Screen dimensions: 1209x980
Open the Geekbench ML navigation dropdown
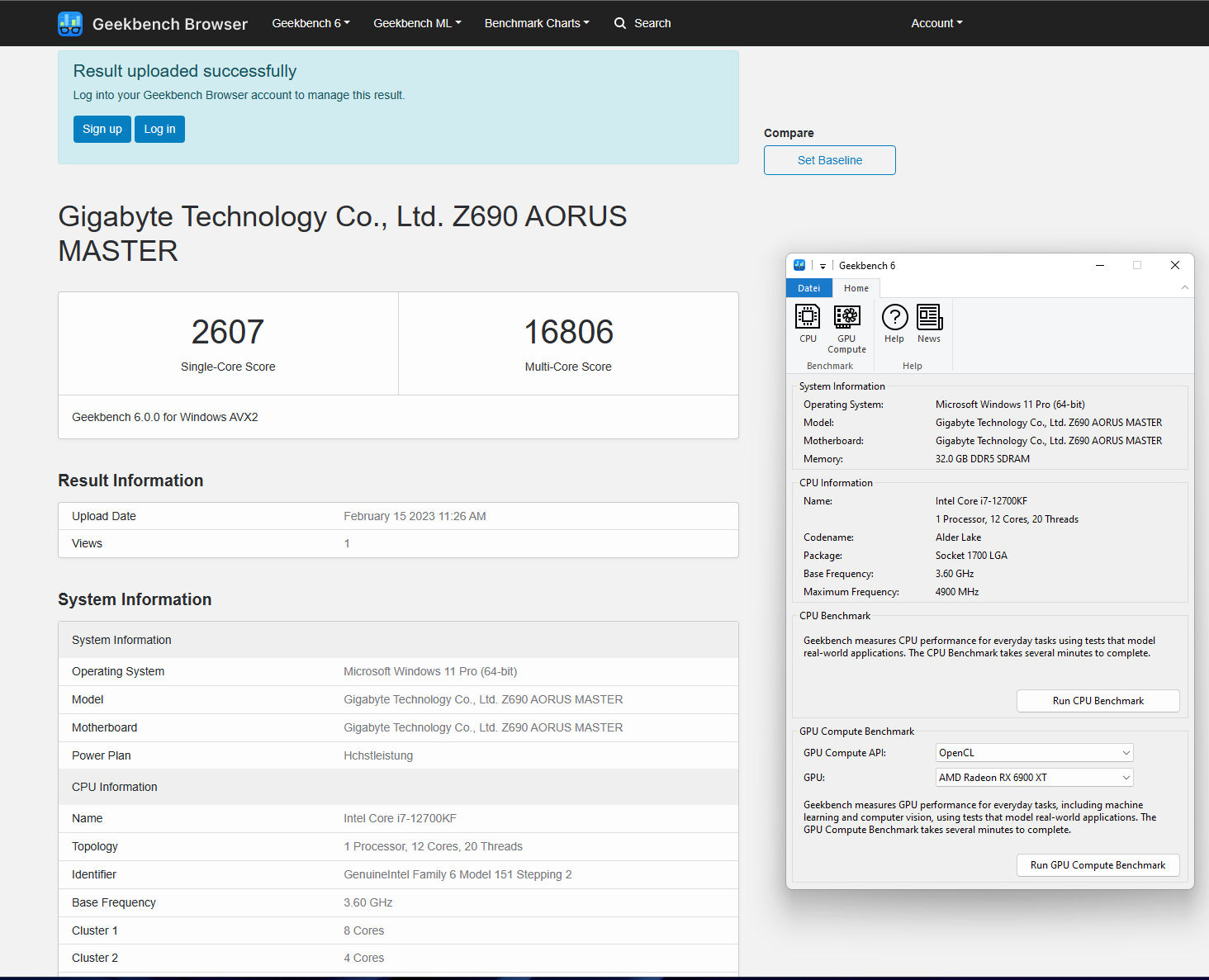pos(417,23)
